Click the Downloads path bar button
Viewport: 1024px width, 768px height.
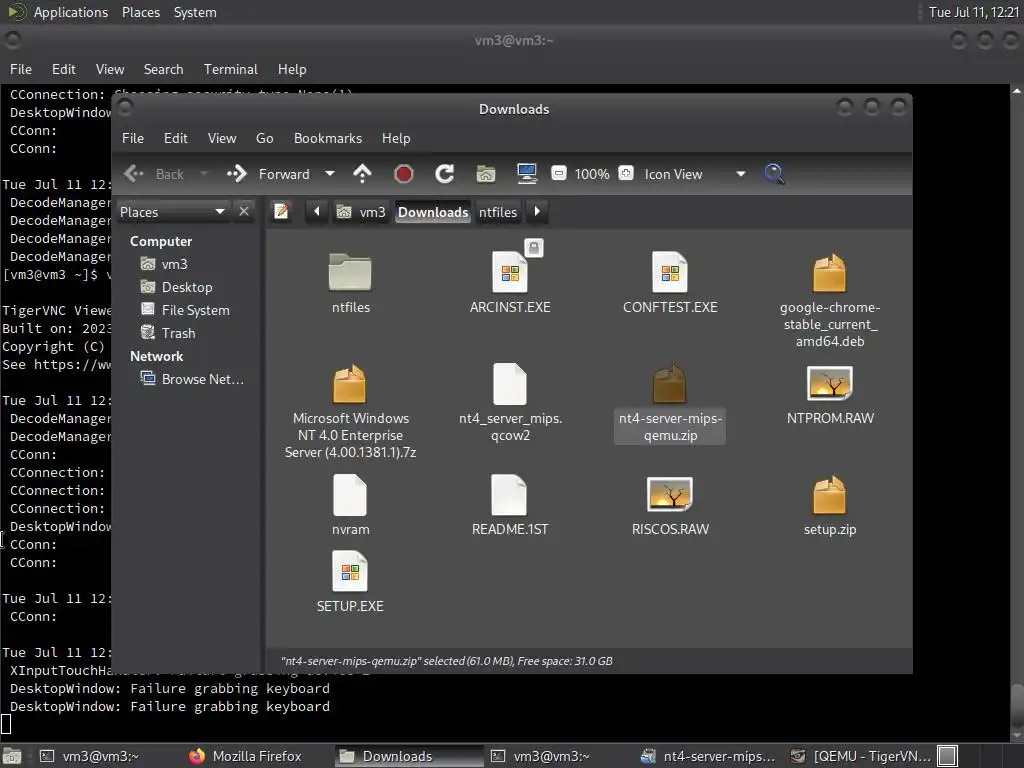(433, 212)
